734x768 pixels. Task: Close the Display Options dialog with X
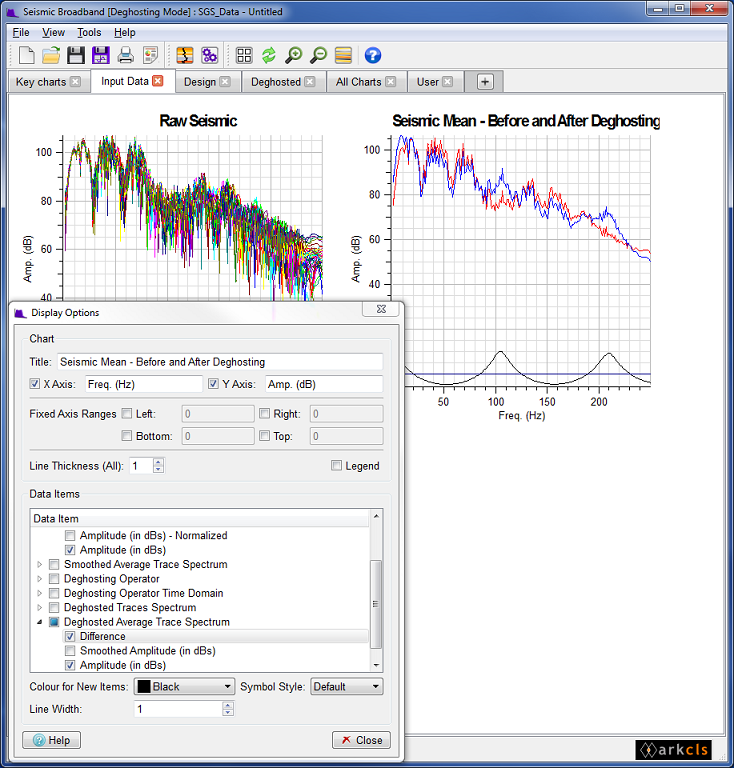[x=381, y=309]
